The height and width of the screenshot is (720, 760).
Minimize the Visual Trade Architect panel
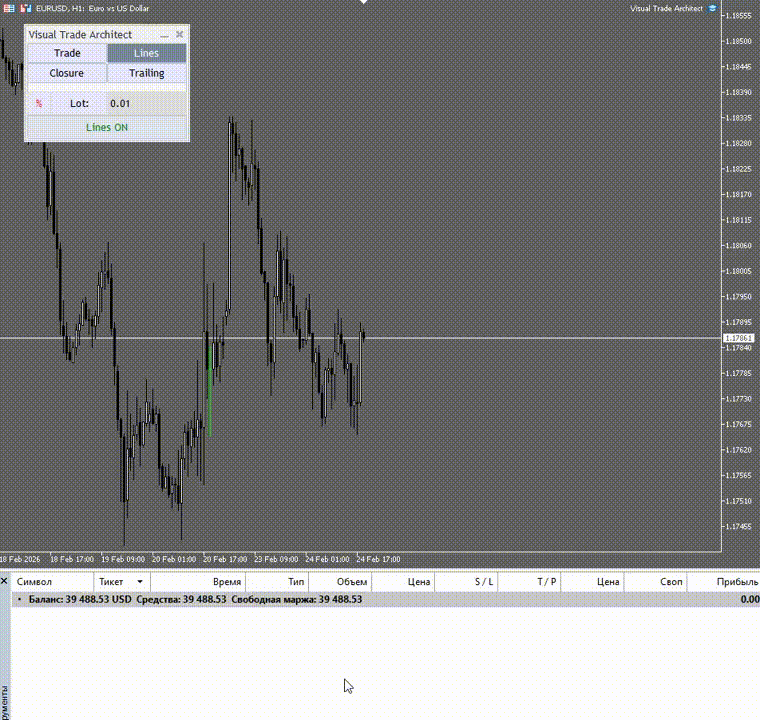164,35
